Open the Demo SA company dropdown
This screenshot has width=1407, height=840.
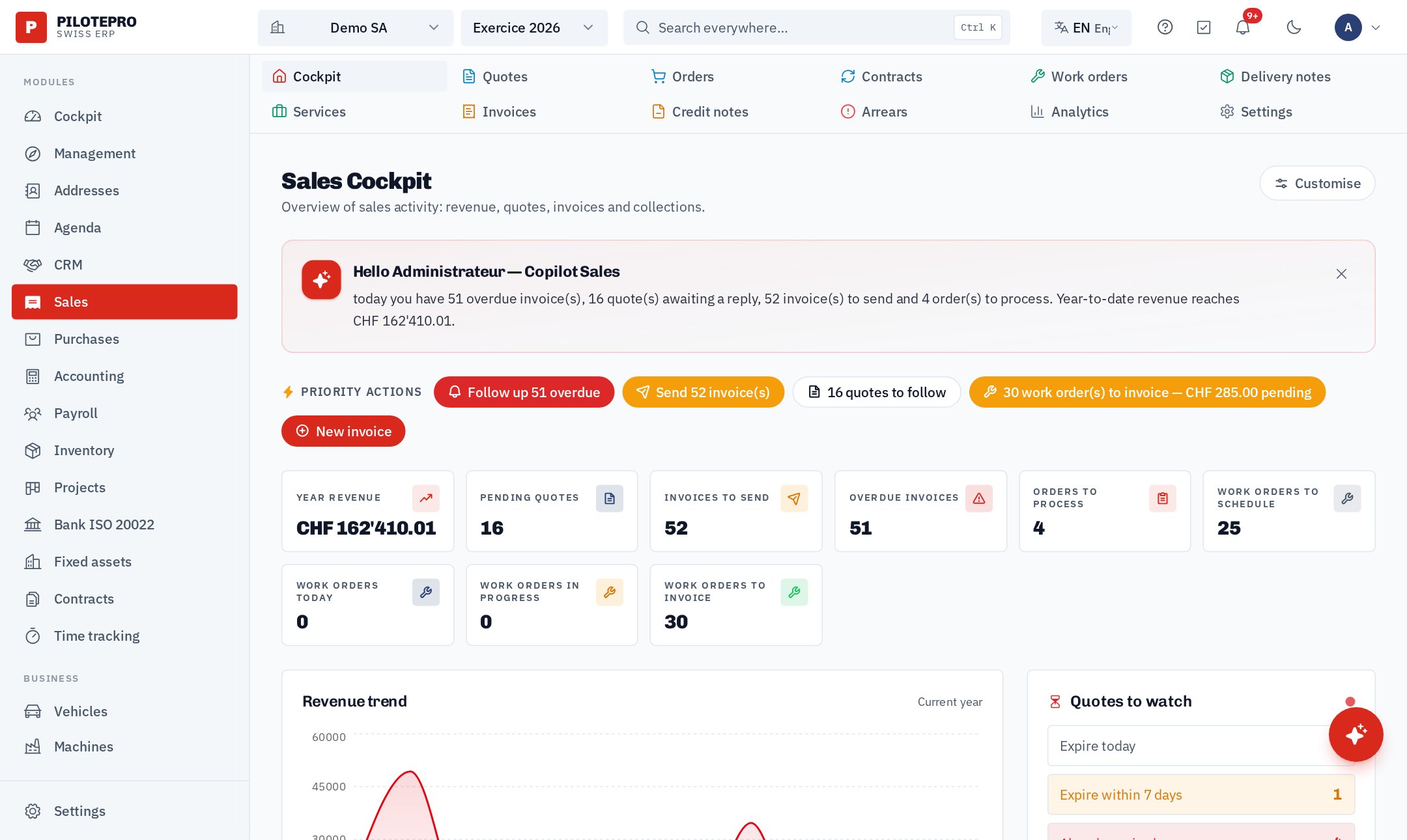click(x=356, y=27)
